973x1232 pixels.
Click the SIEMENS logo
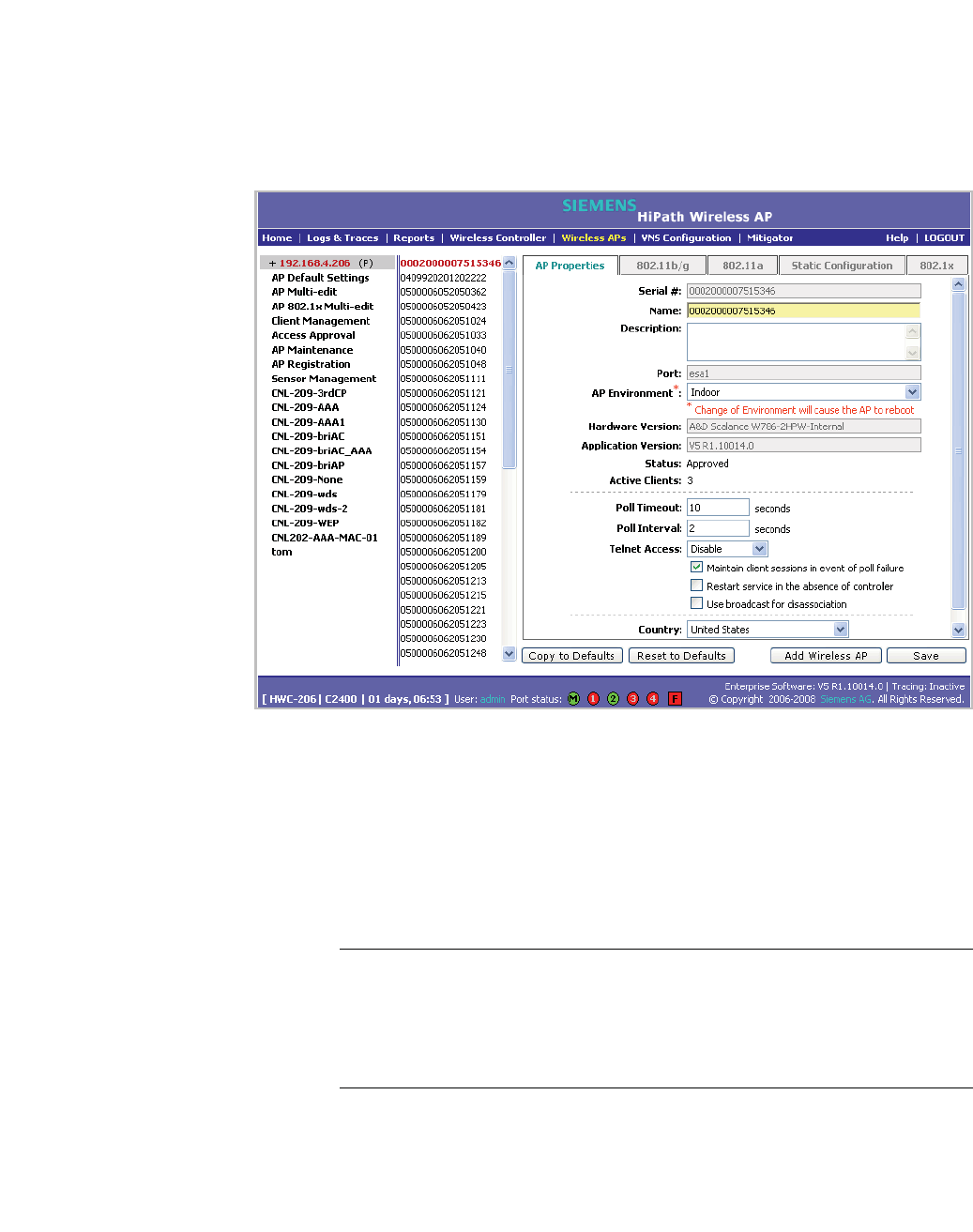pos(599,205)
